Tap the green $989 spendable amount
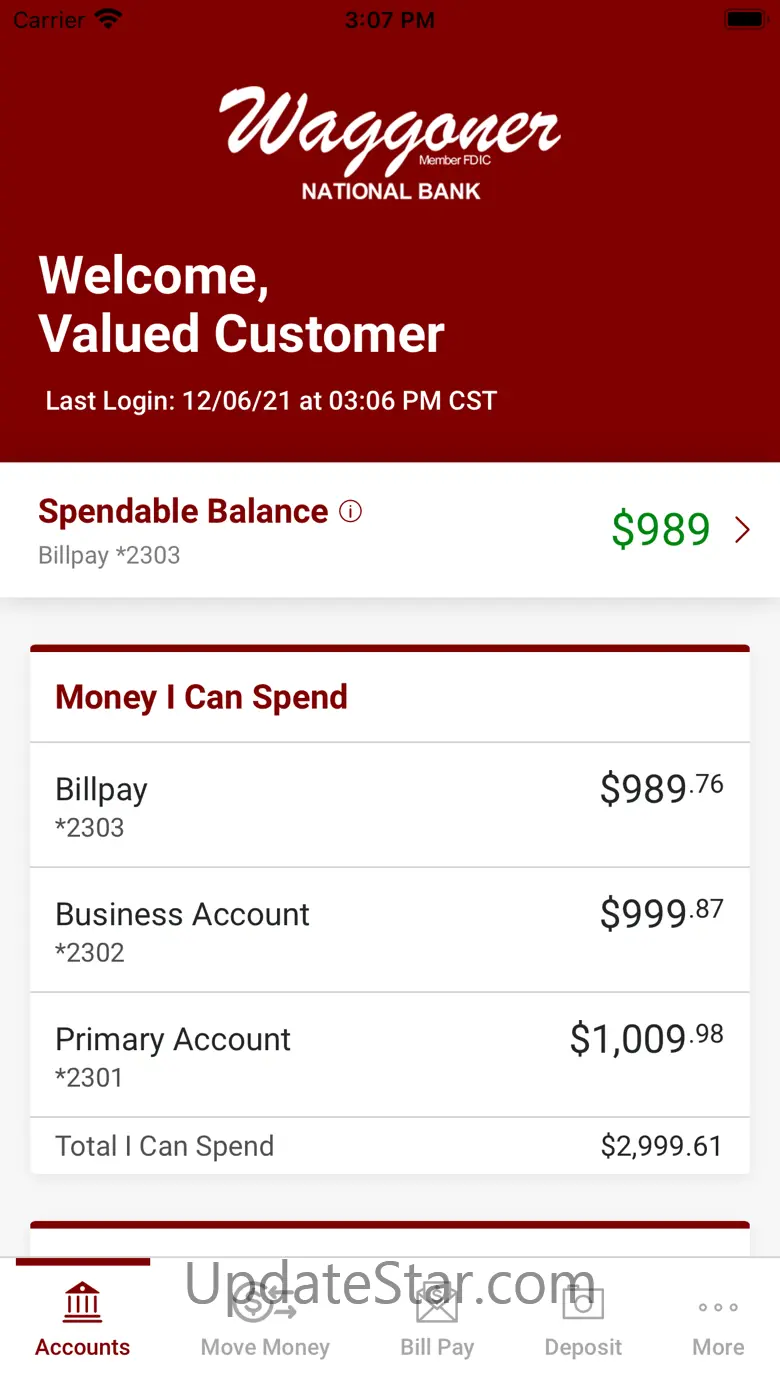Screen dimensions: 780x1387 coord(660,530)
